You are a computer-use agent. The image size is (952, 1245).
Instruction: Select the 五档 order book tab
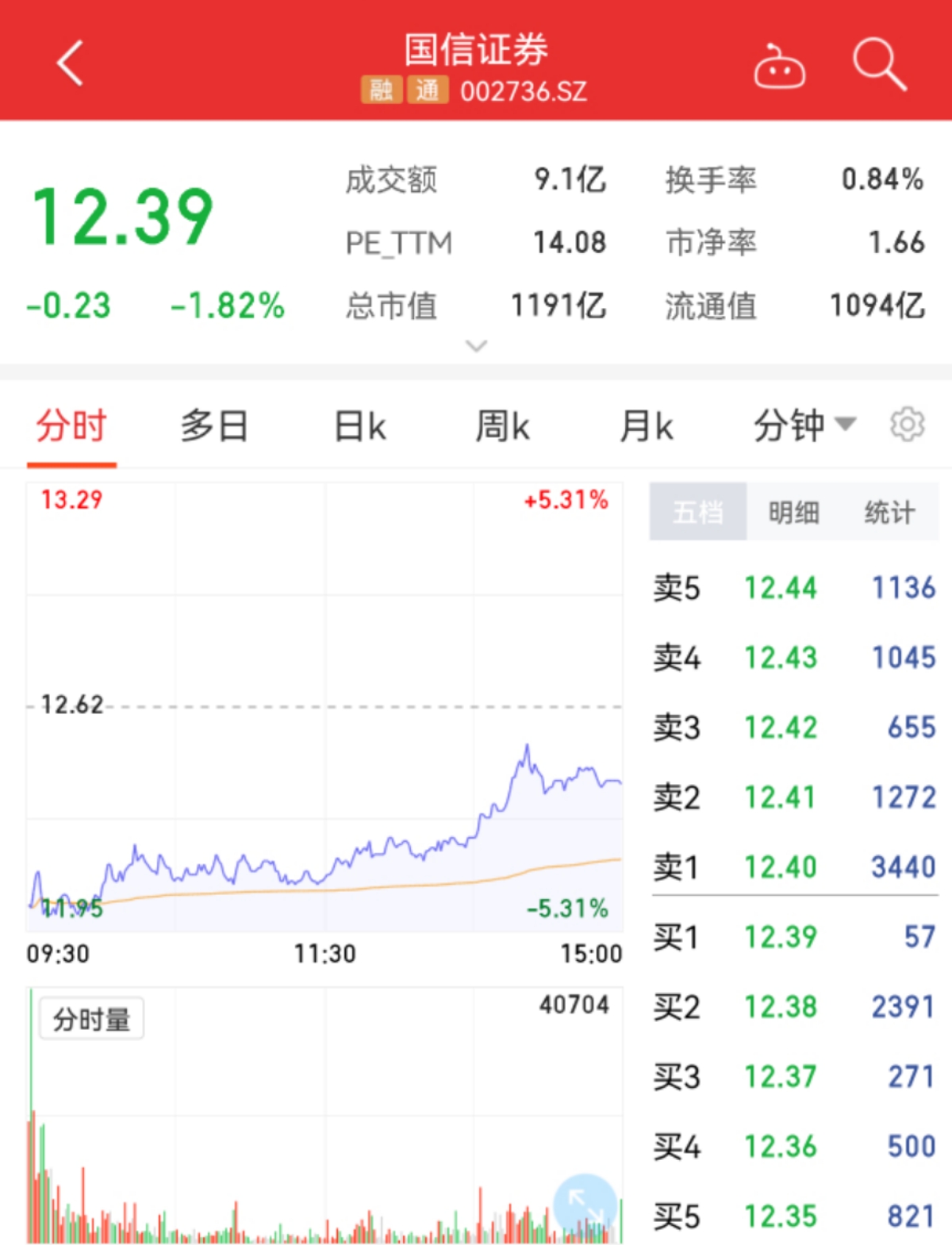tap(698, 512)
